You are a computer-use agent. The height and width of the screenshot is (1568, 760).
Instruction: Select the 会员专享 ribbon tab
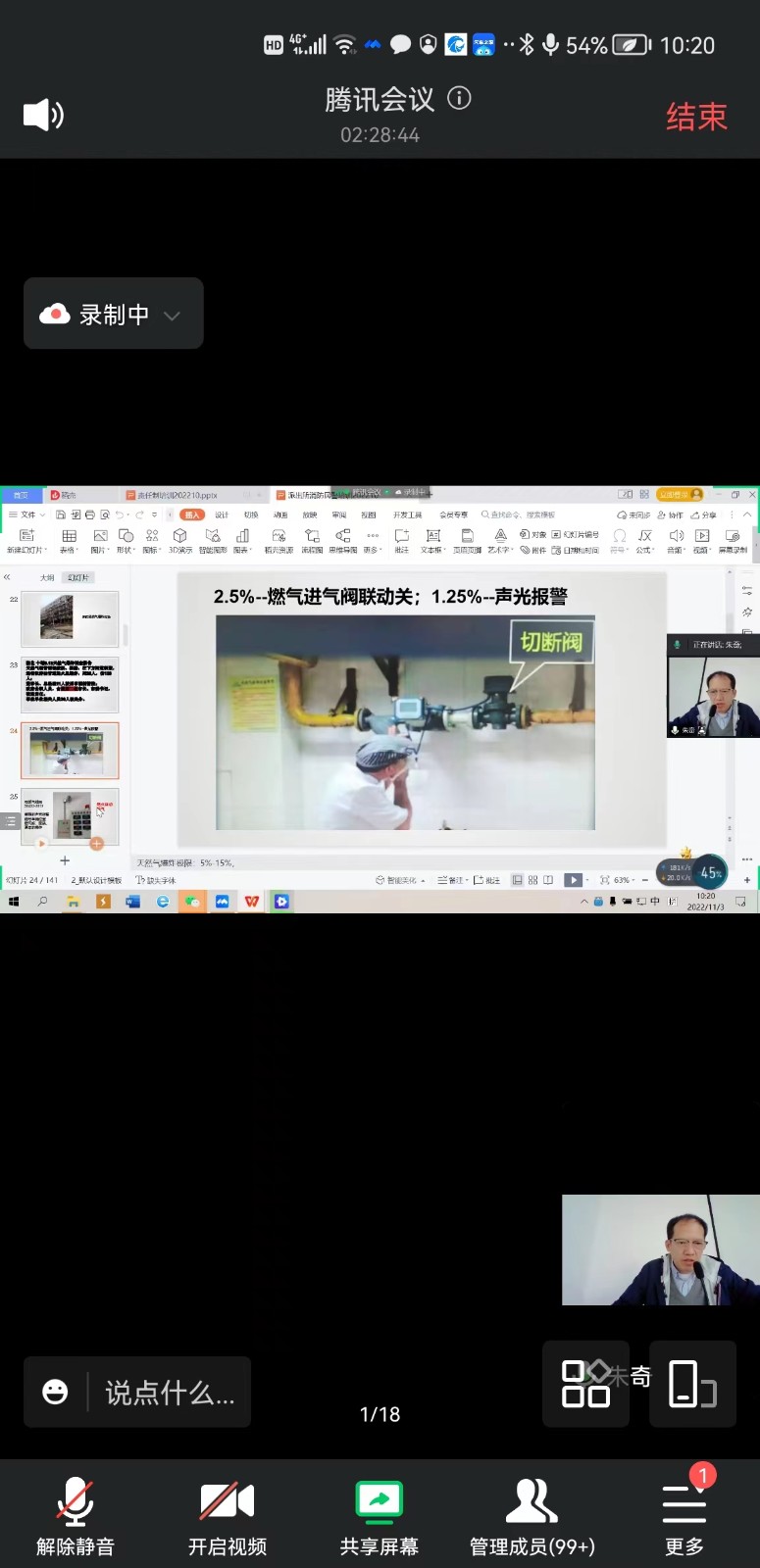point(453,514)
